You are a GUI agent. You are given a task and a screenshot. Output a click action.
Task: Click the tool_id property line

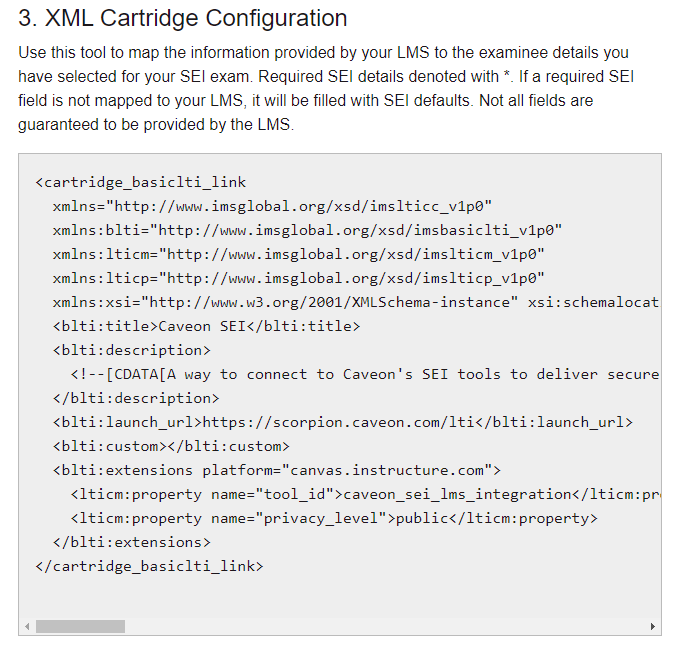point(365,494)
